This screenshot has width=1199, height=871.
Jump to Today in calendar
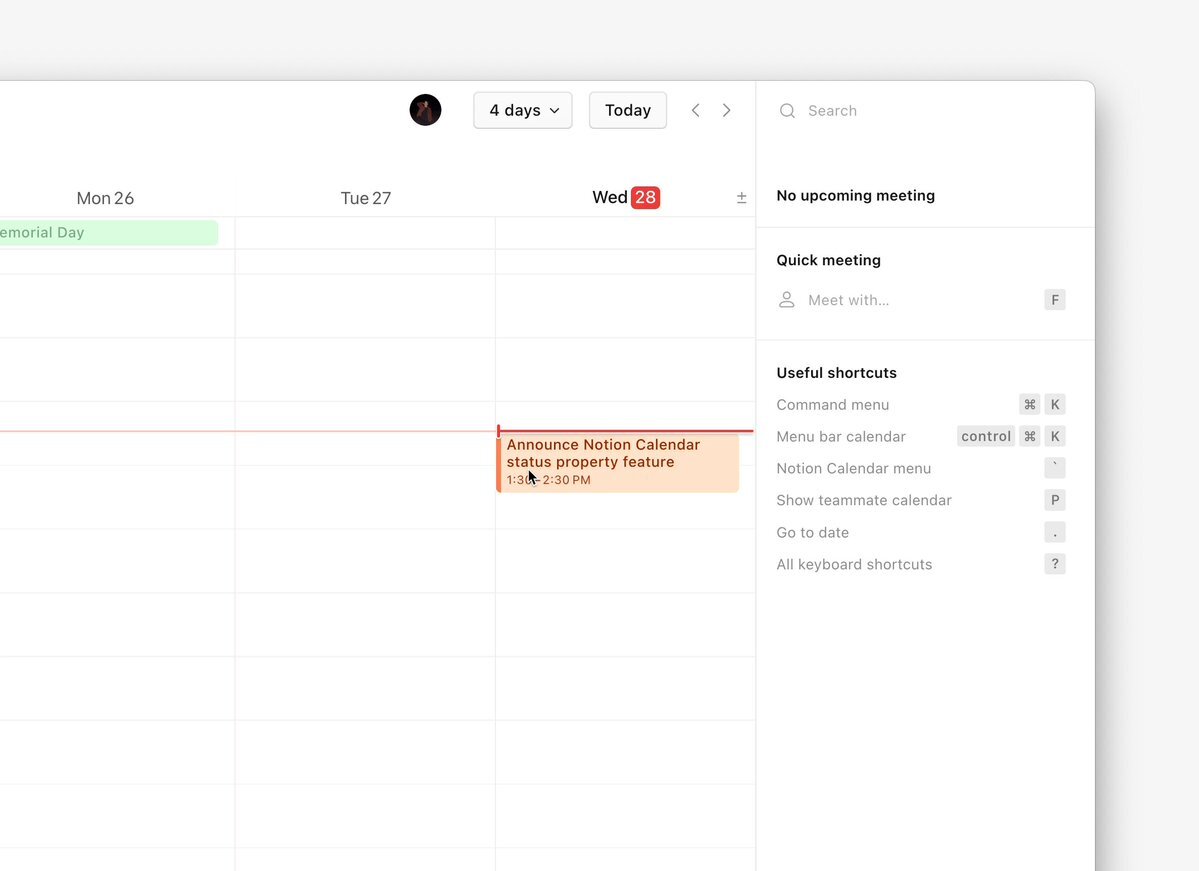point(628,110)
